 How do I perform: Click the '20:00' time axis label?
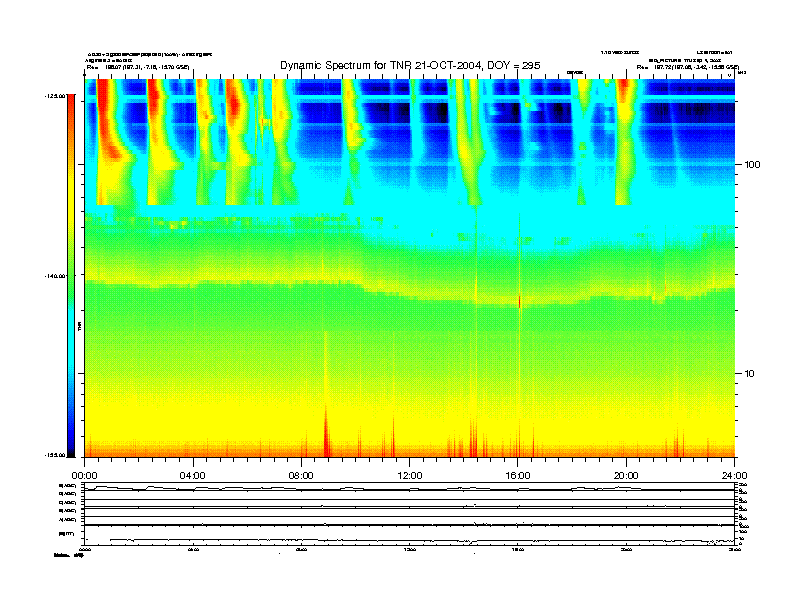pyautogui.click(x=626, y=476)
